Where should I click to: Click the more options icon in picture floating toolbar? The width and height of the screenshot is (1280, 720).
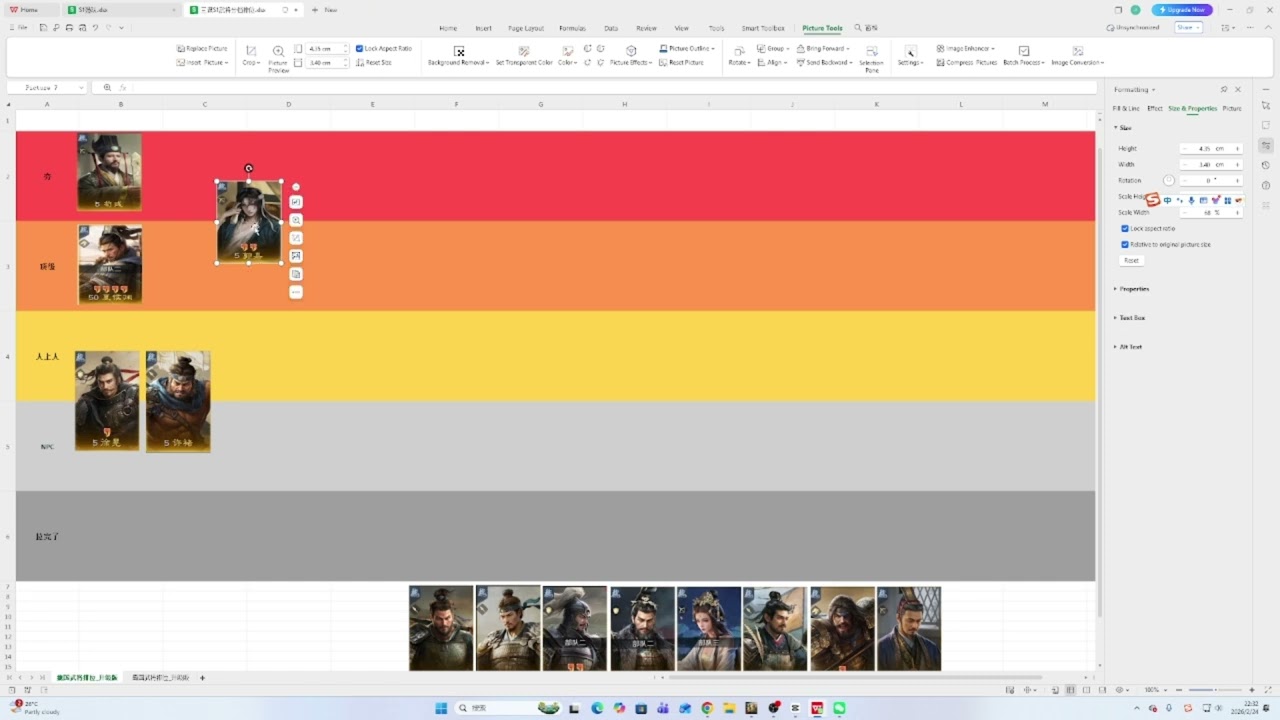296,292
